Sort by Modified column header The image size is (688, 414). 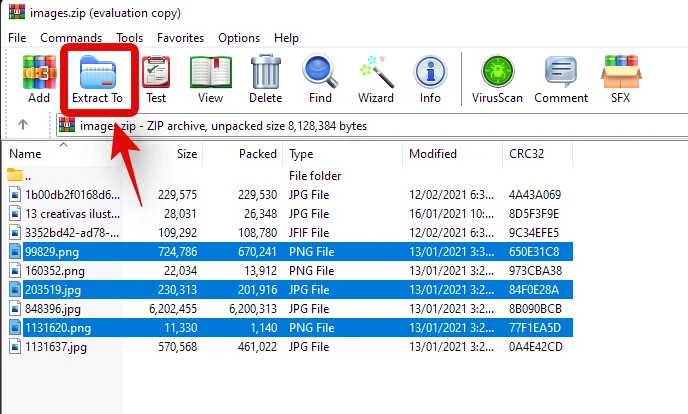click(x=432, y=154)
